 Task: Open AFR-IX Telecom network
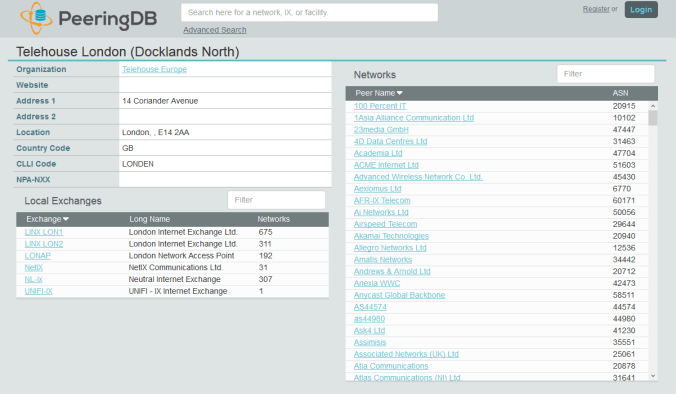(x=382, y=200)
